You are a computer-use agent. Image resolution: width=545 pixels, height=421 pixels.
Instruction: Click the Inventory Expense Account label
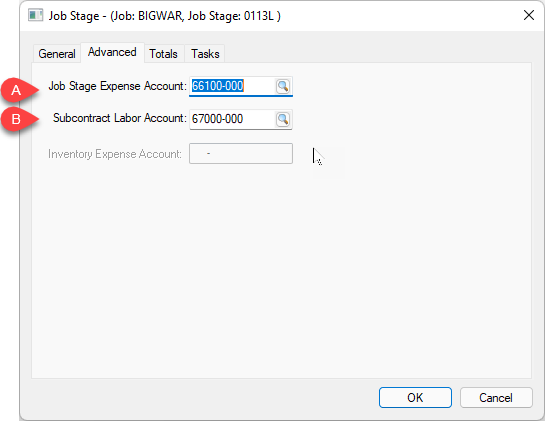[x=115, y=154]
